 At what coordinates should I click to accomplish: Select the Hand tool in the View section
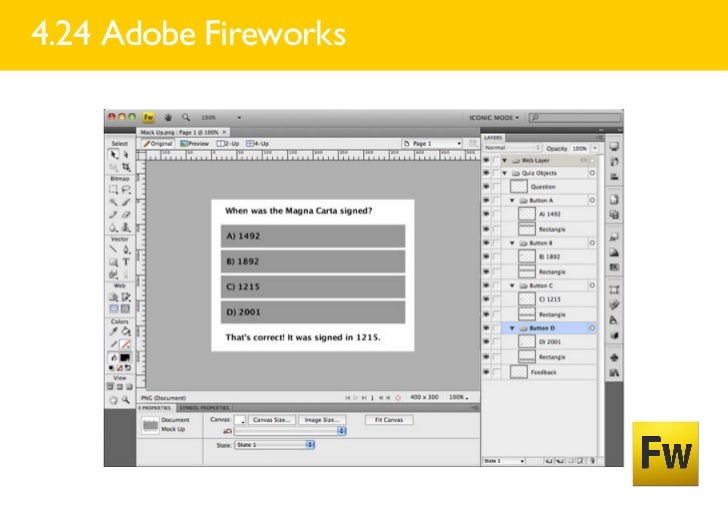[114, 400]
